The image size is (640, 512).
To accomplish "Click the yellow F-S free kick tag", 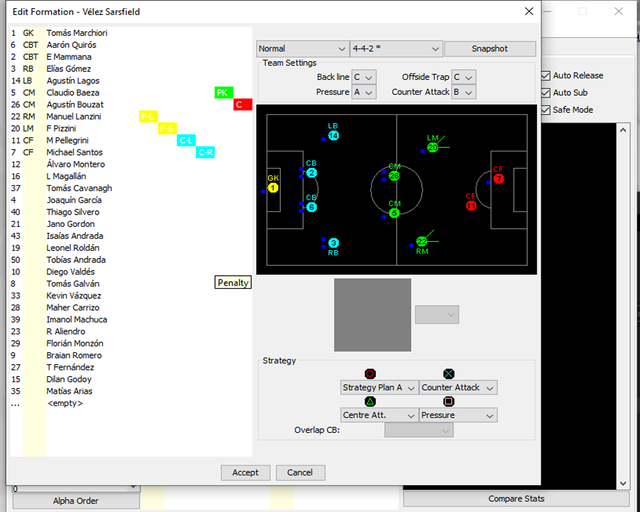I will pyautogui.click(x=167, y=129).
